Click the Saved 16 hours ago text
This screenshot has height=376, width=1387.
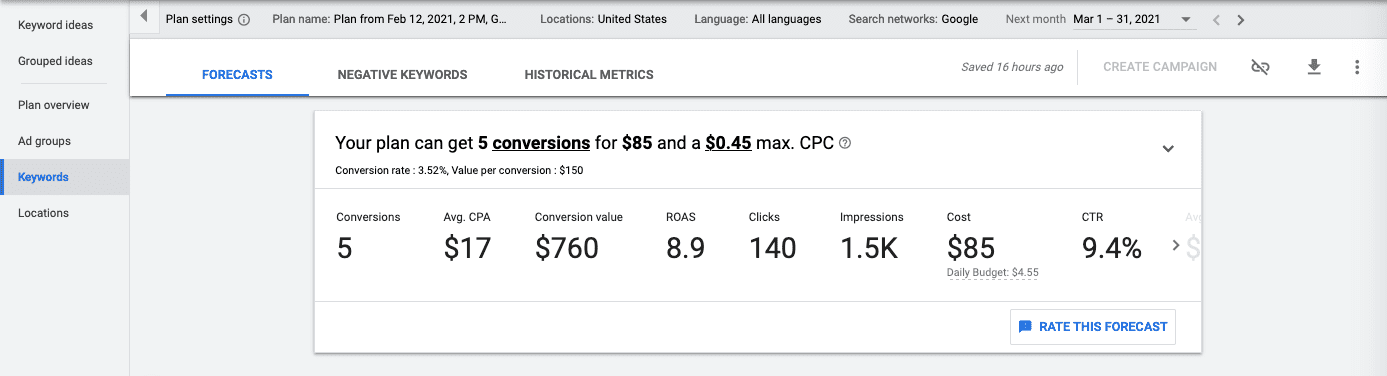pyautogui.click(x=1012, y=67)
